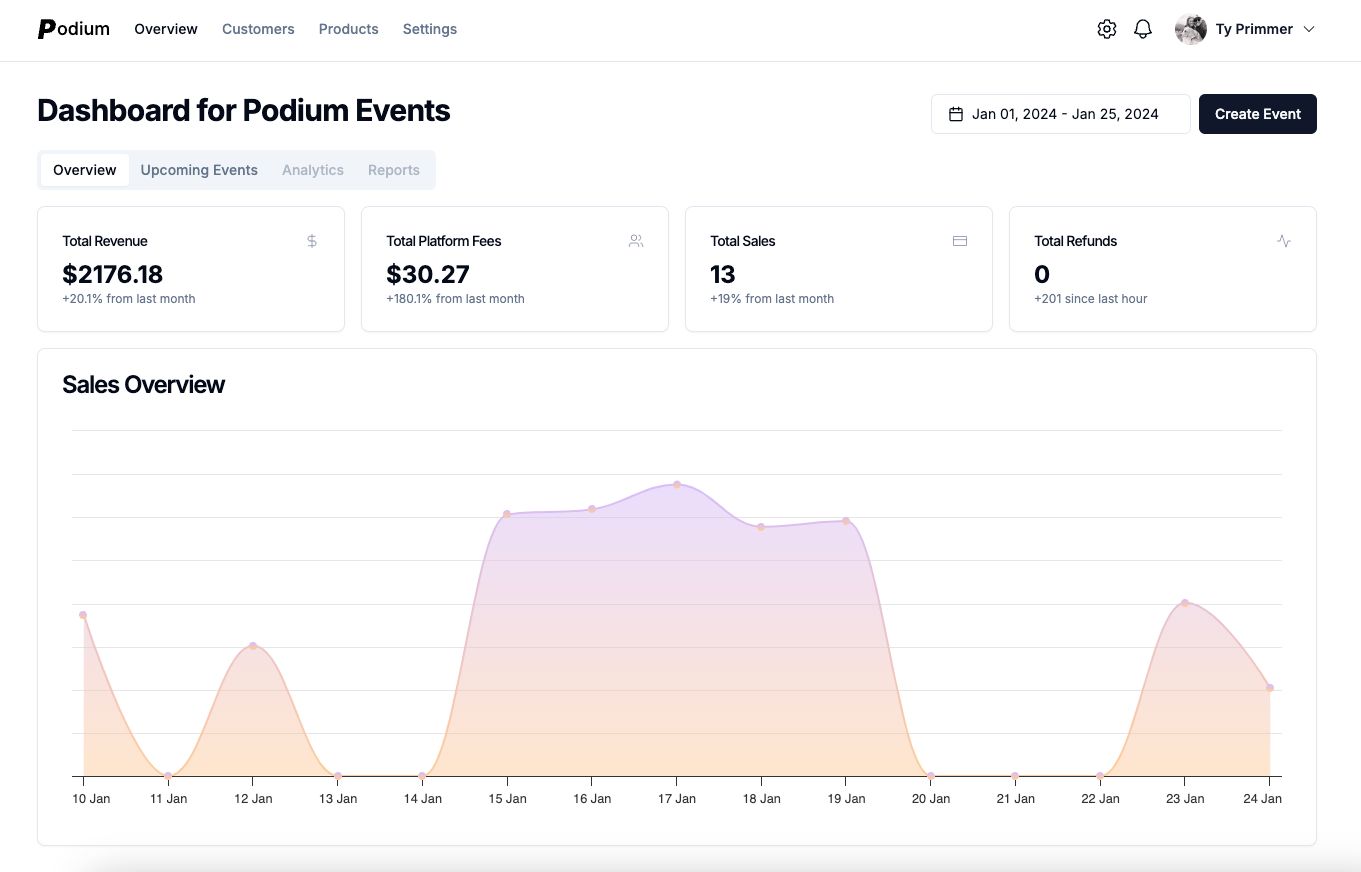Switch to the Analytics tab
Image resolution: width=1361 pixels, height=872 pixels.
pyautogui.click(x=313, y=170)
